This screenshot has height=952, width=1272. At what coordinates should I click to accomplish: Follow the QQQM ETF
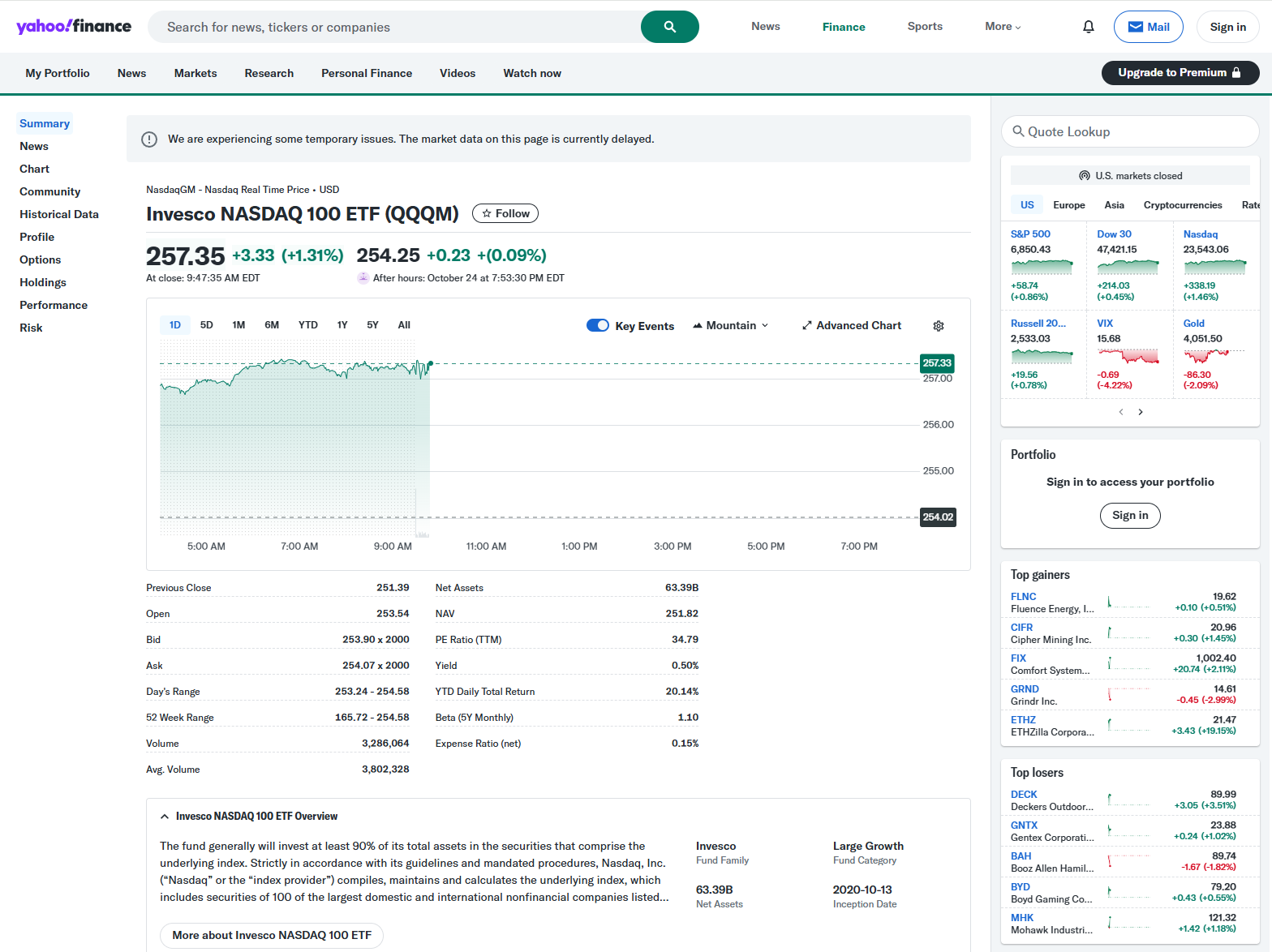(x=505, y=213)
